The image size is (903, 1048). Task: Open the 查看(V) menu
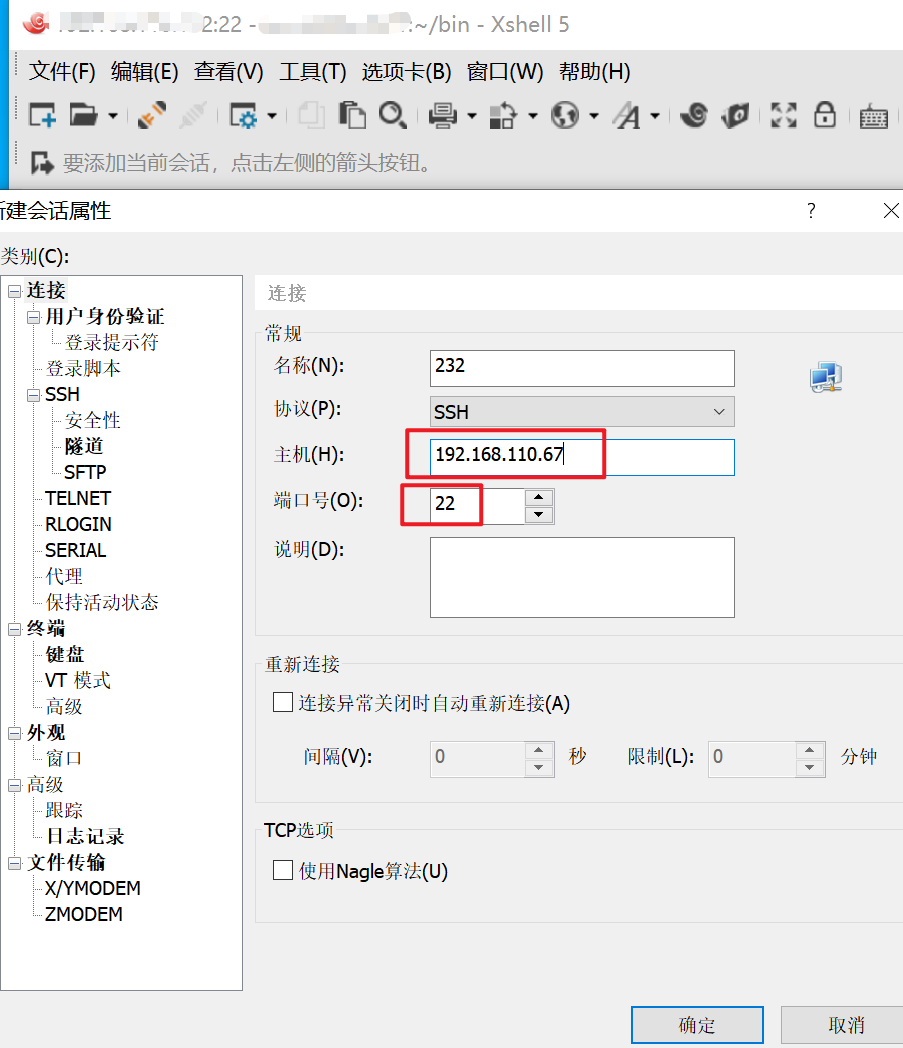click(229, 71)
